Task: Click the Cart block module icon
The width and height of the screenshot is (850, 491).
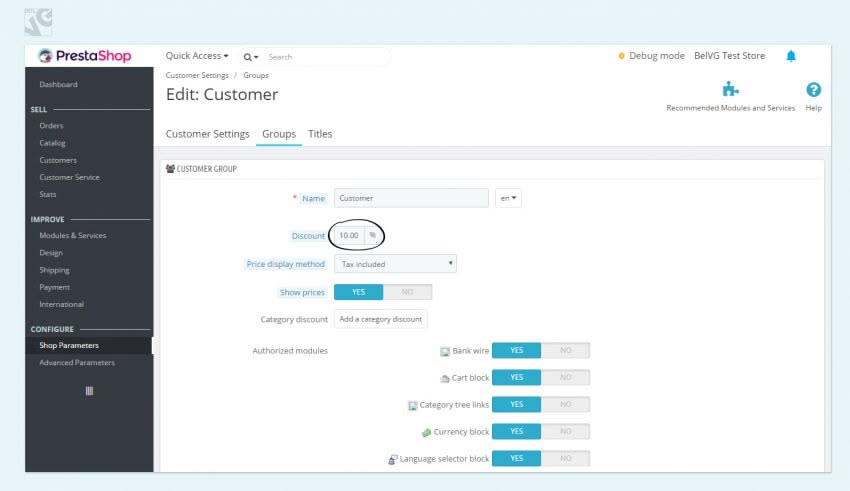Action: 445,378
